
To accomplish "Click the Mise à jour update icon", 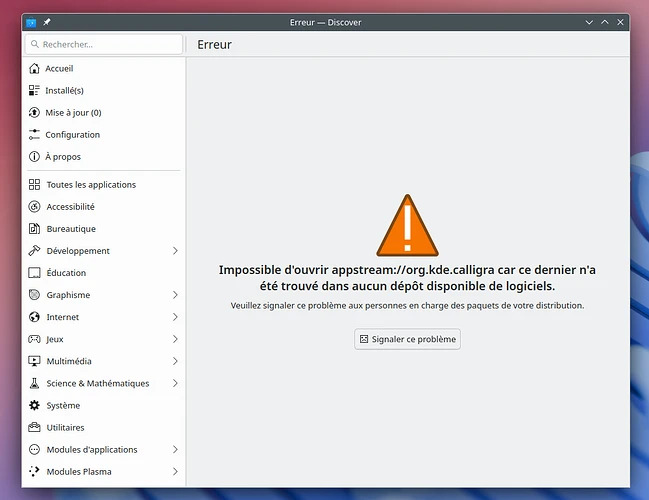I will 34,113.
